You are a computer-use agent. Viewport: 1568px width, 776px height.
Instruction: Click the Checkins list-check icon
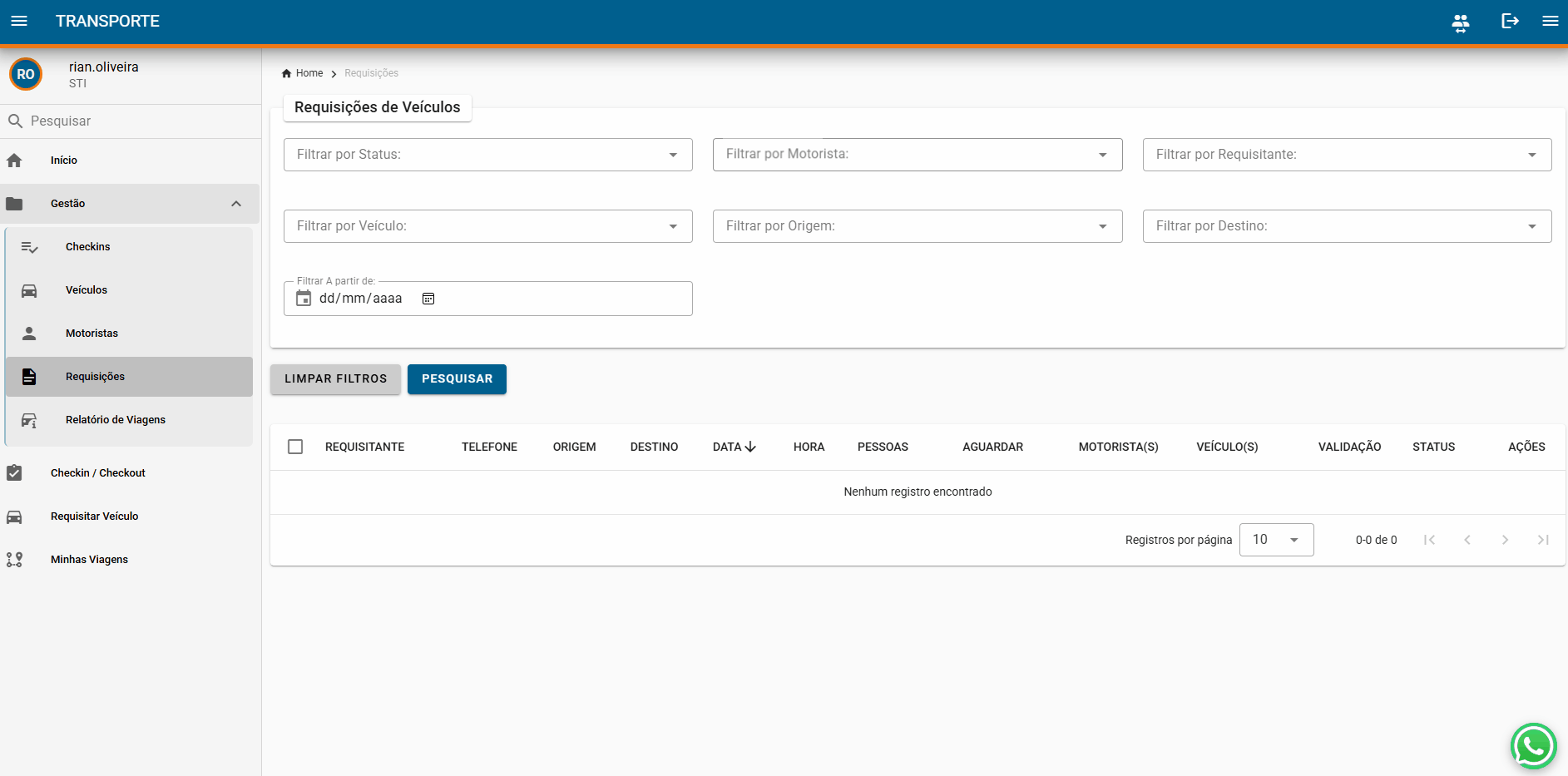click(x=29, y=247)
